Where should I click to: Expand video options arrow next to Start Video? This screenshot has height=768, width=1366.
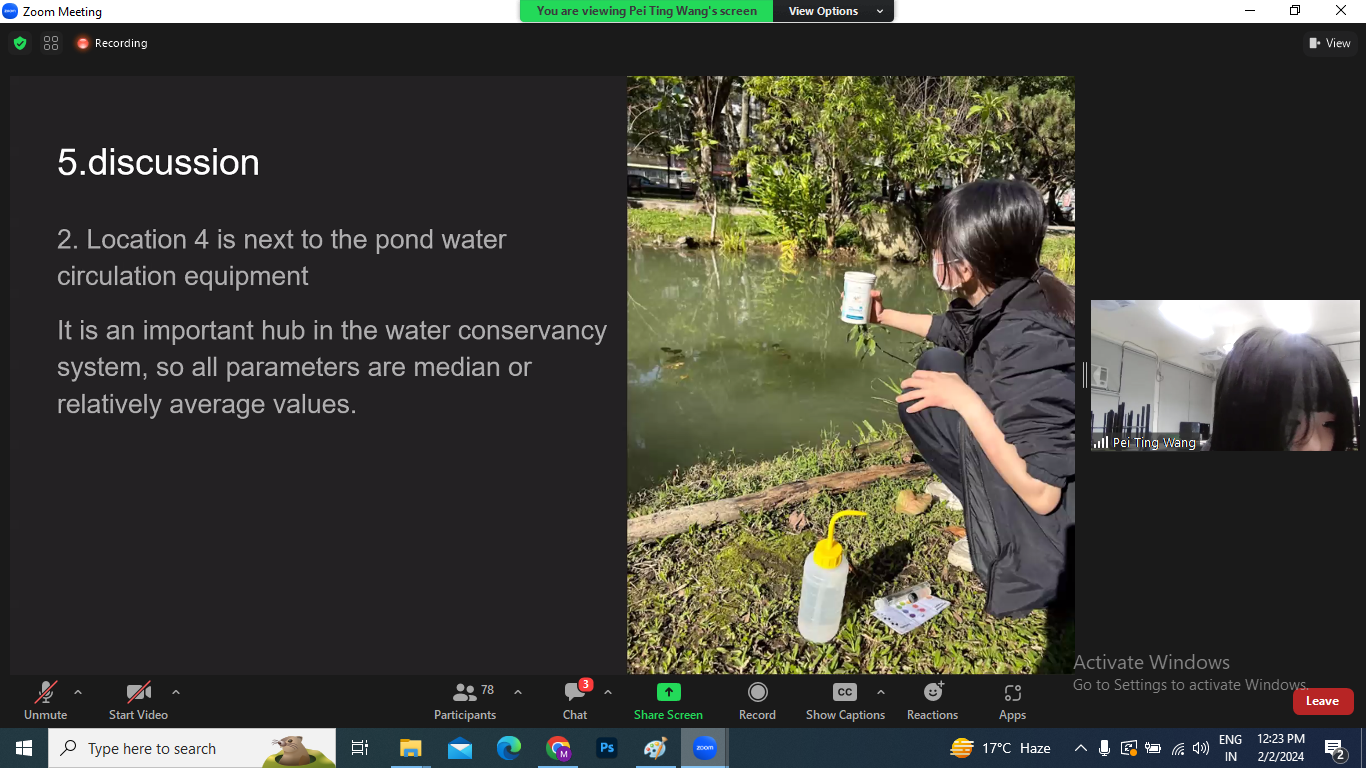pyautogui.click(x=176, y=692)
